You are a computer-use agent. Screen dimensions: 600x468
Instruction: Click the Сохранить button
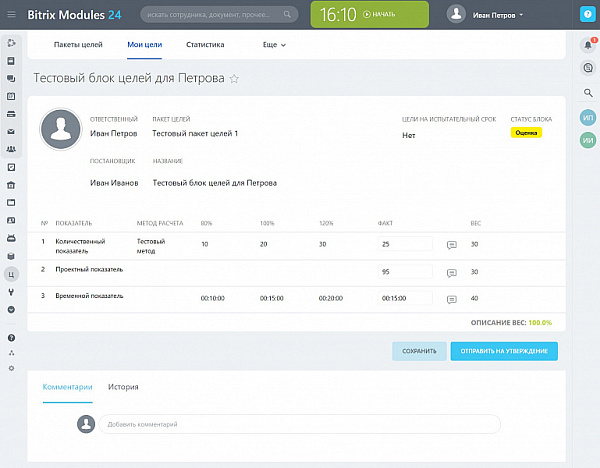pos(419,351)
